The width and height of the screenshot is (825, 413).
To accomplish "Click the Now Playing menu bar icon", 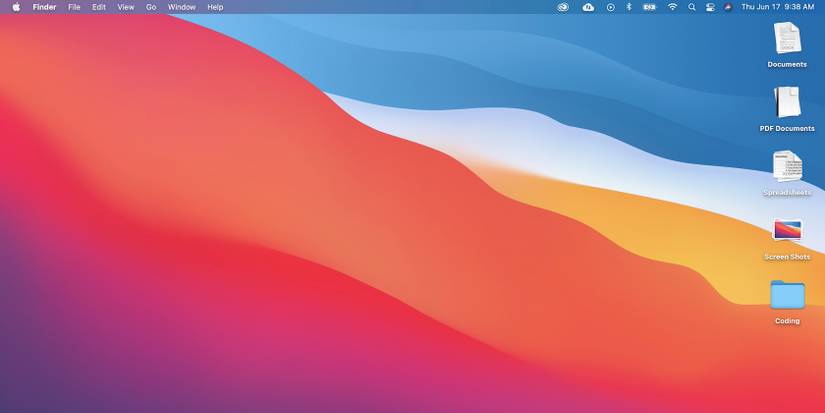I will [610, 7].
